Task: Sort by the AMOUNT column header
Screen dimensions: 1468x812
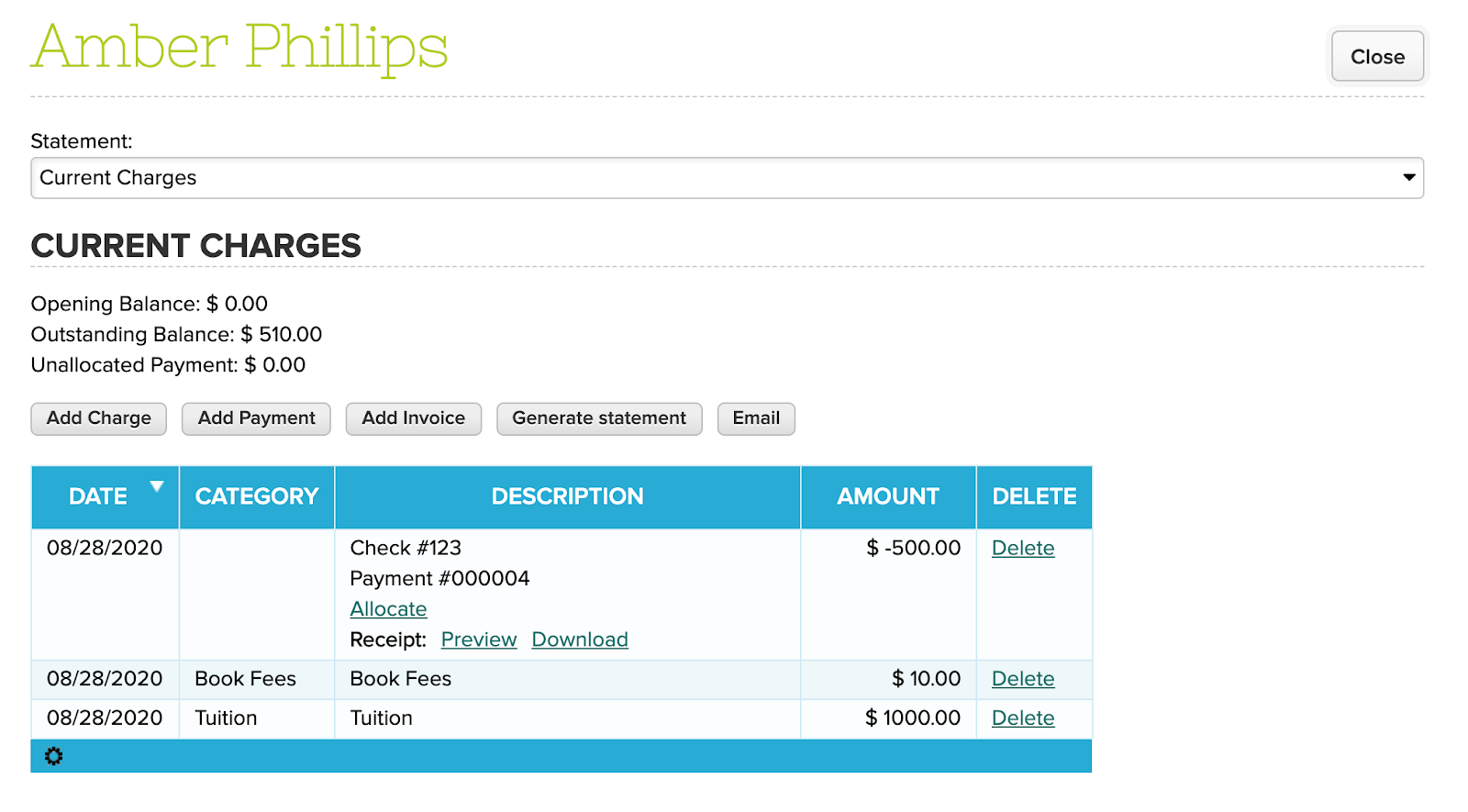Action: [888, 496]
